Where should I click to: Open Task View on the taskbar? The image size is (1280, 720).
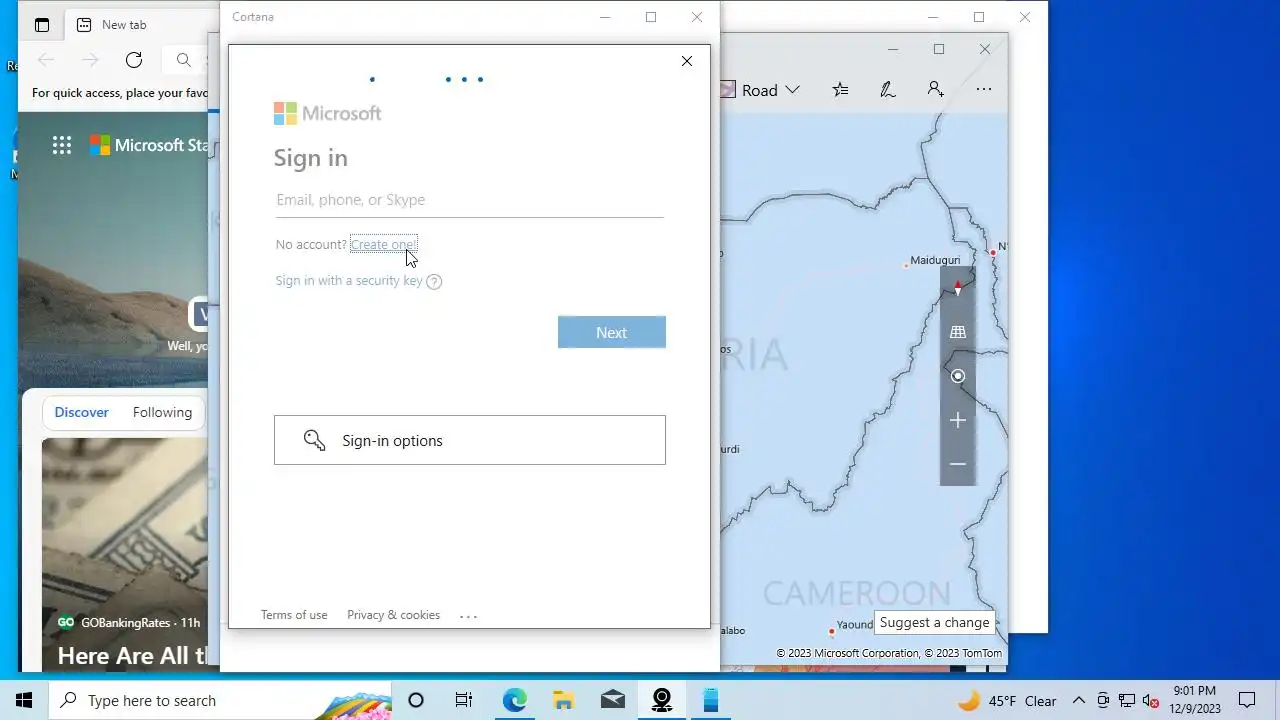coord(464,700)
